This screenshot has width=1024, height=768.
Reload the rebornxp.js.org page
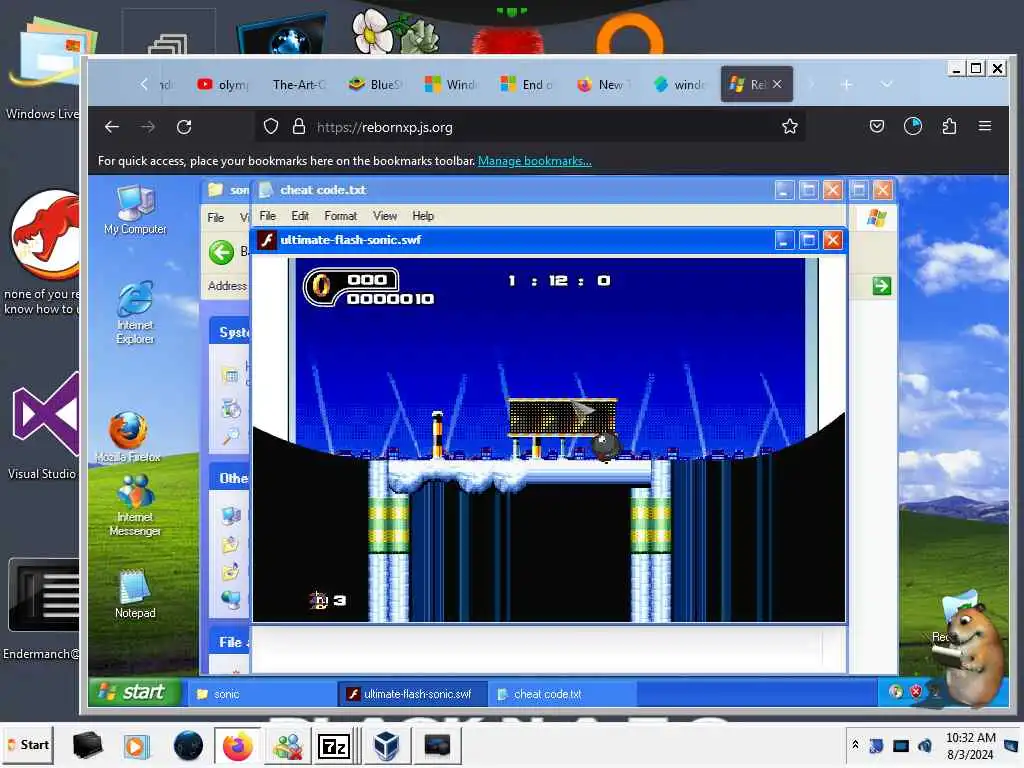point(184,127)
